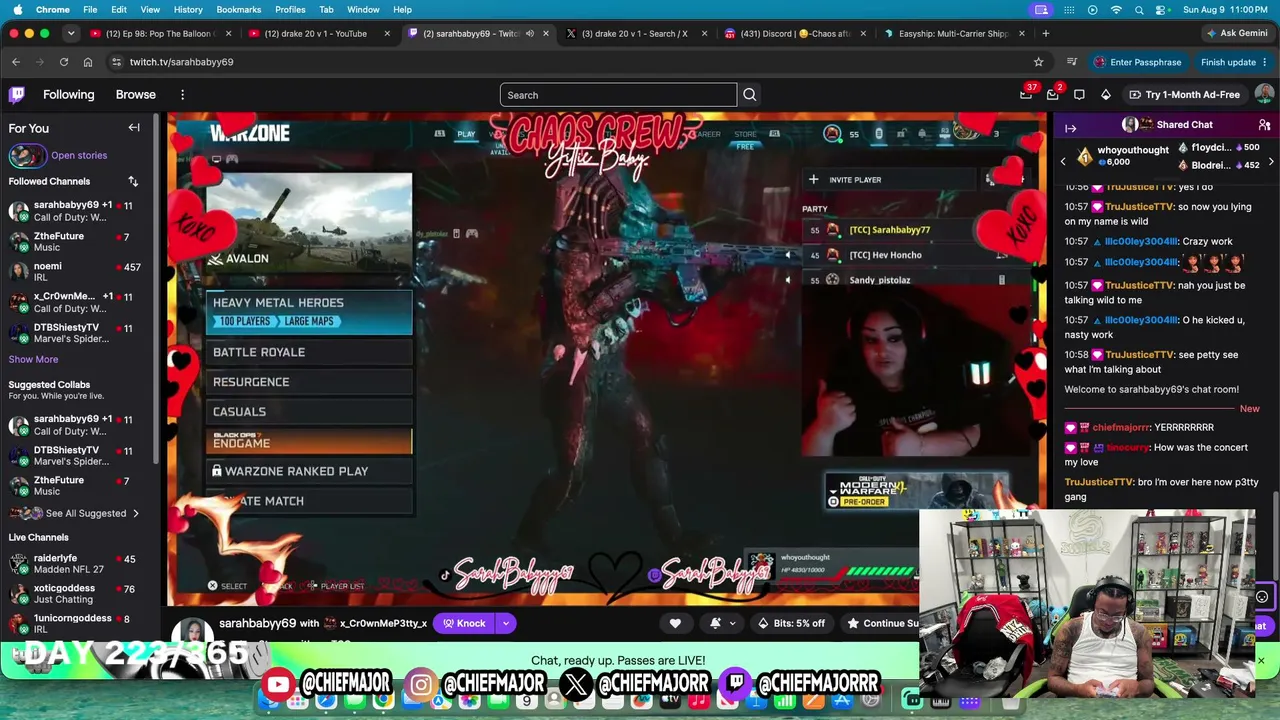Screen dimensions: 1280x720
Task: Click the Knock button
Action: [464, 623]
